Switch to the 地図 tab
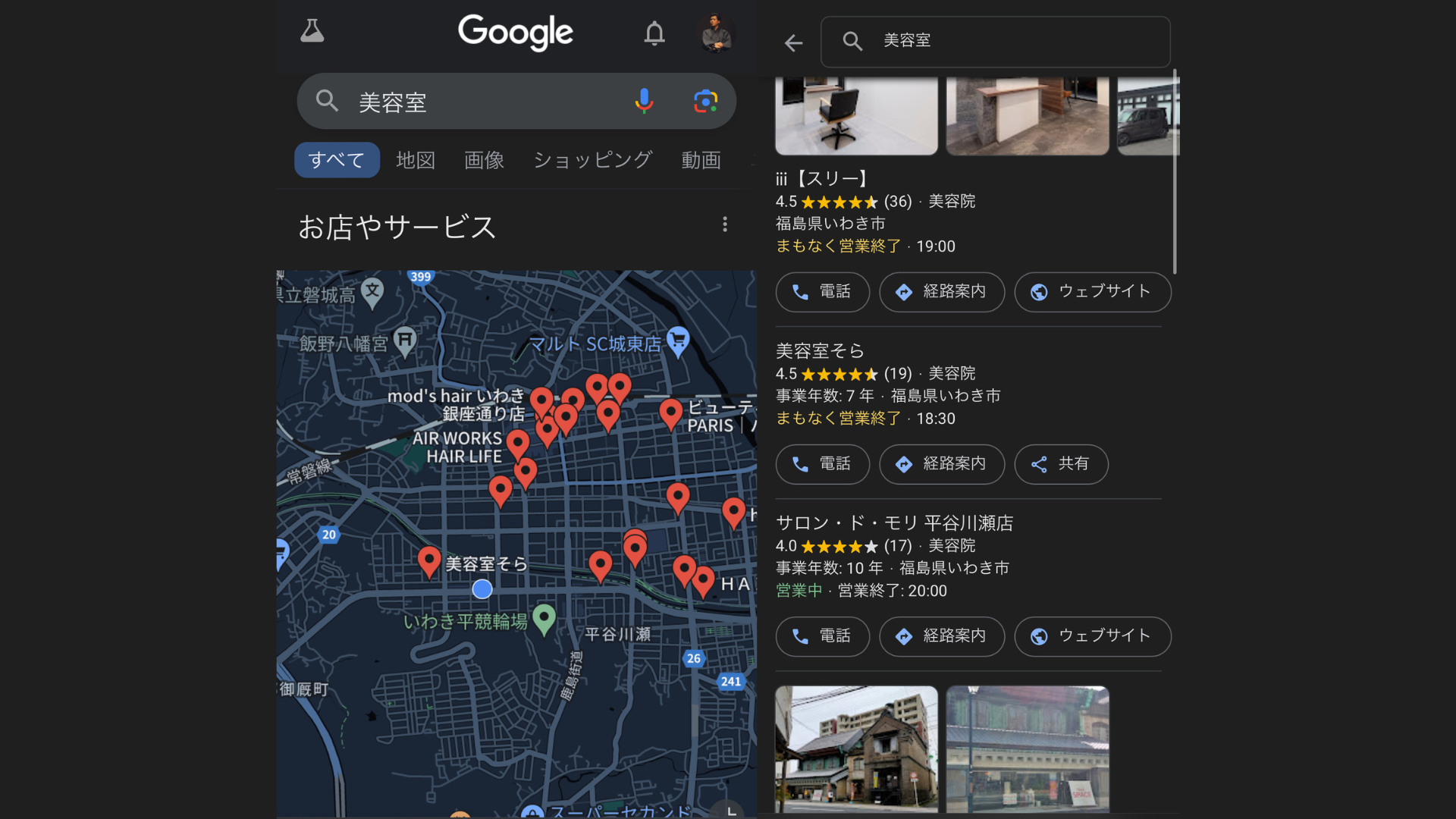 point(416,160)
